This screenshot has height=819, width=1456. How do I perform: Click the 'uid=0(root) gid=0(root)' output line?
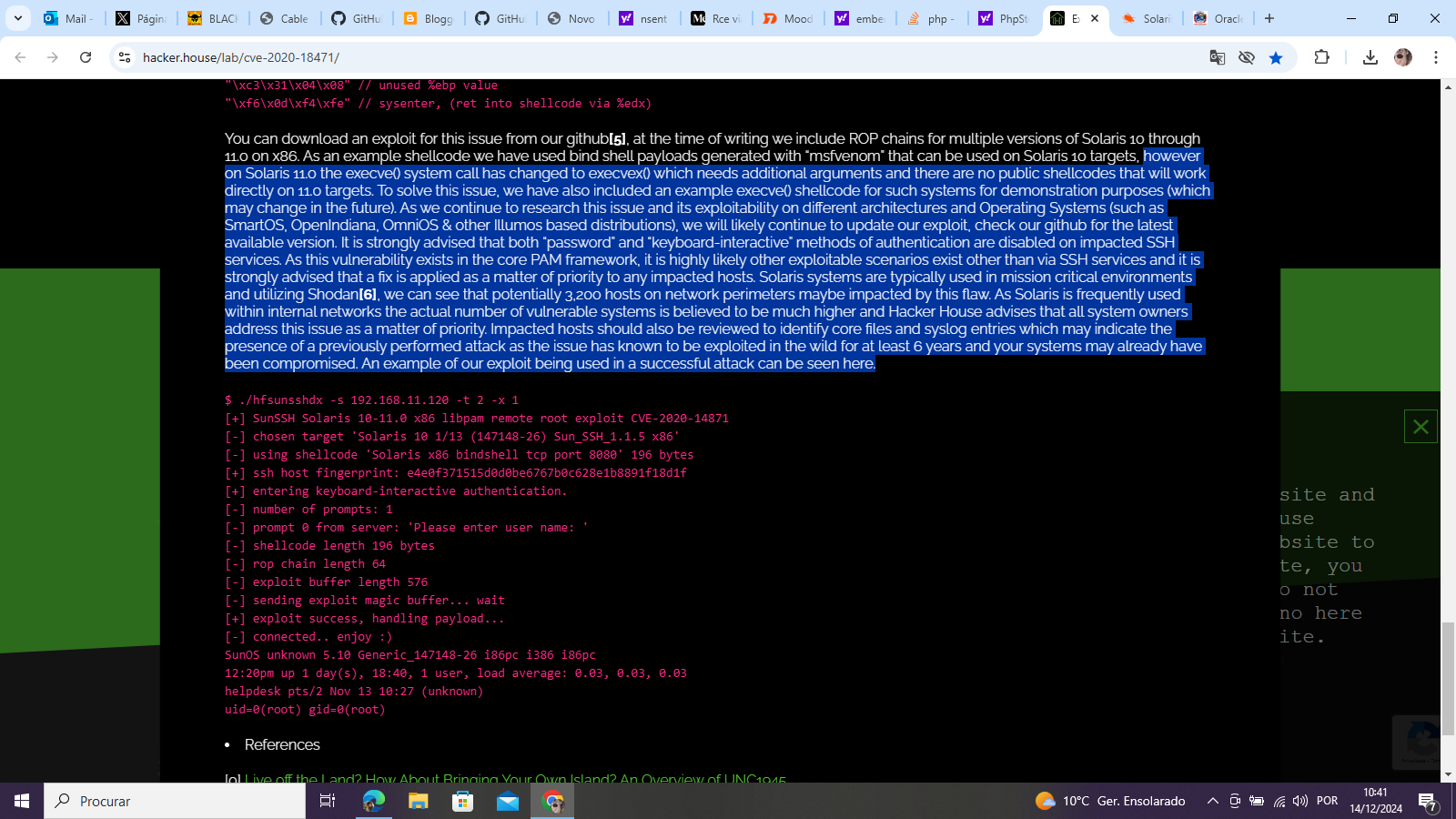305,710
